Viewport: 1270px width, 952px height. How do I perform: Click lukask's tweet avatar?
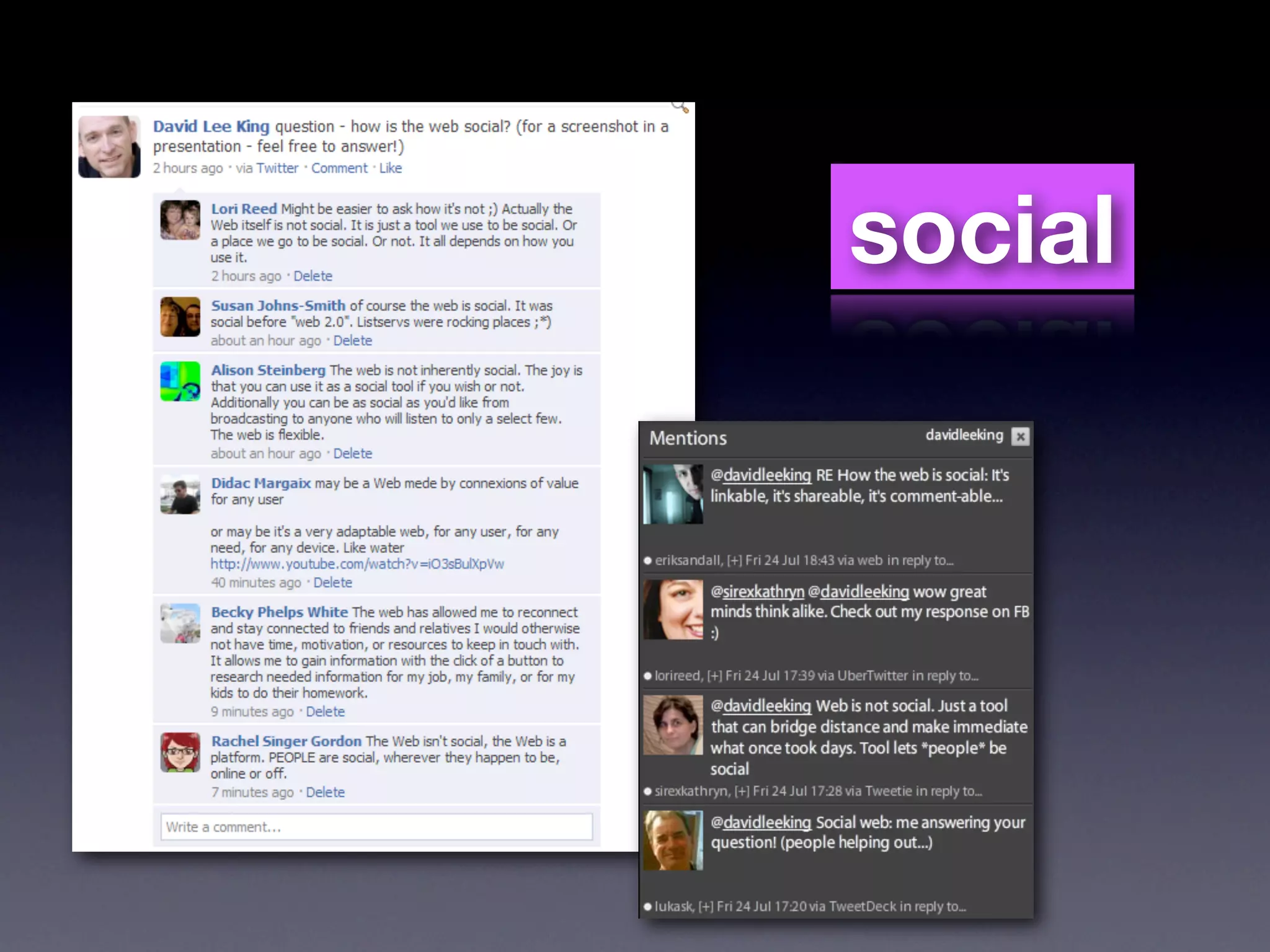coord(673,840)
